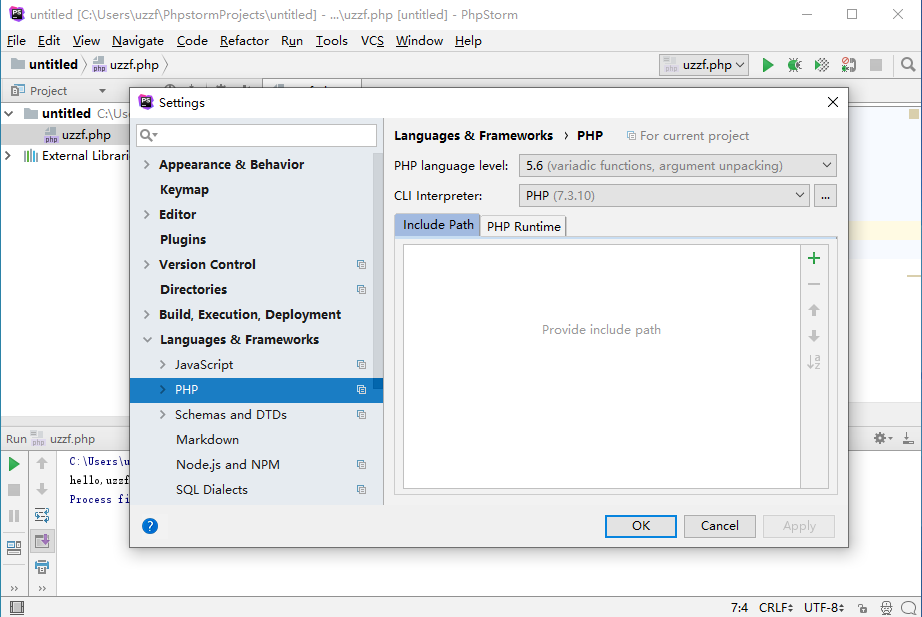Viewport: 922px width, 617px height.
Task: Expand External Libraries in project tree
Action: coord(8,156)
